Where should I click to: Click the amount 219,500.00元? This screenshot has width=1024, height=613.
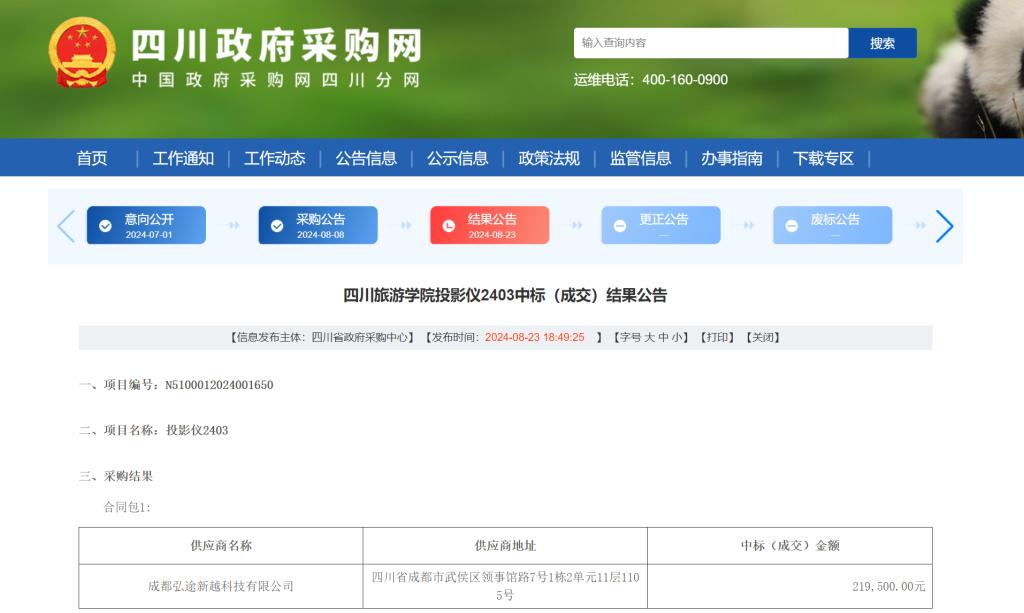click(x=888, y=586)
